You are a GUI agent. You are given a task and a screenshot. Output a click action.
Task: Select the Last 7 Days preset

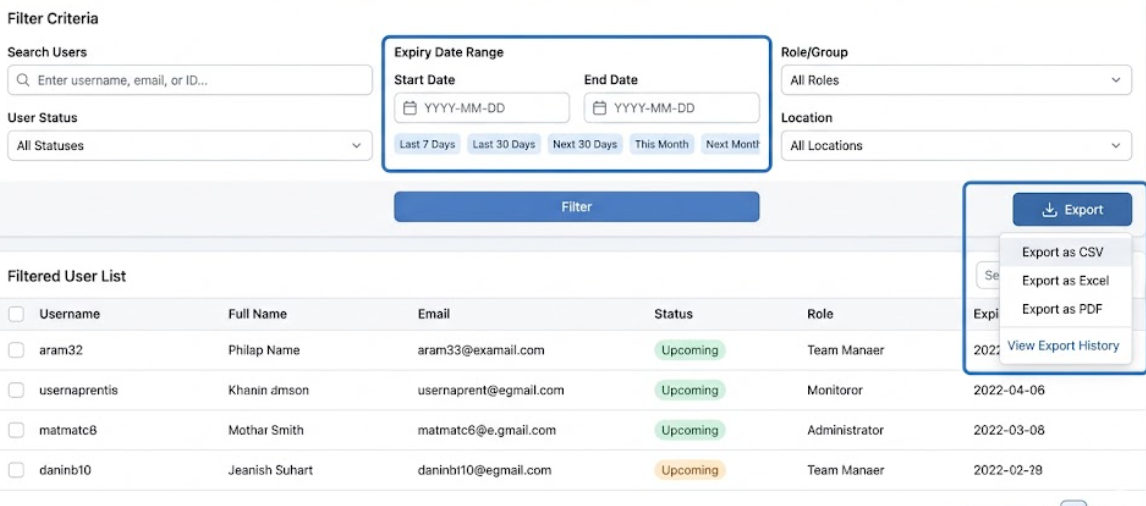coord(428,144)
